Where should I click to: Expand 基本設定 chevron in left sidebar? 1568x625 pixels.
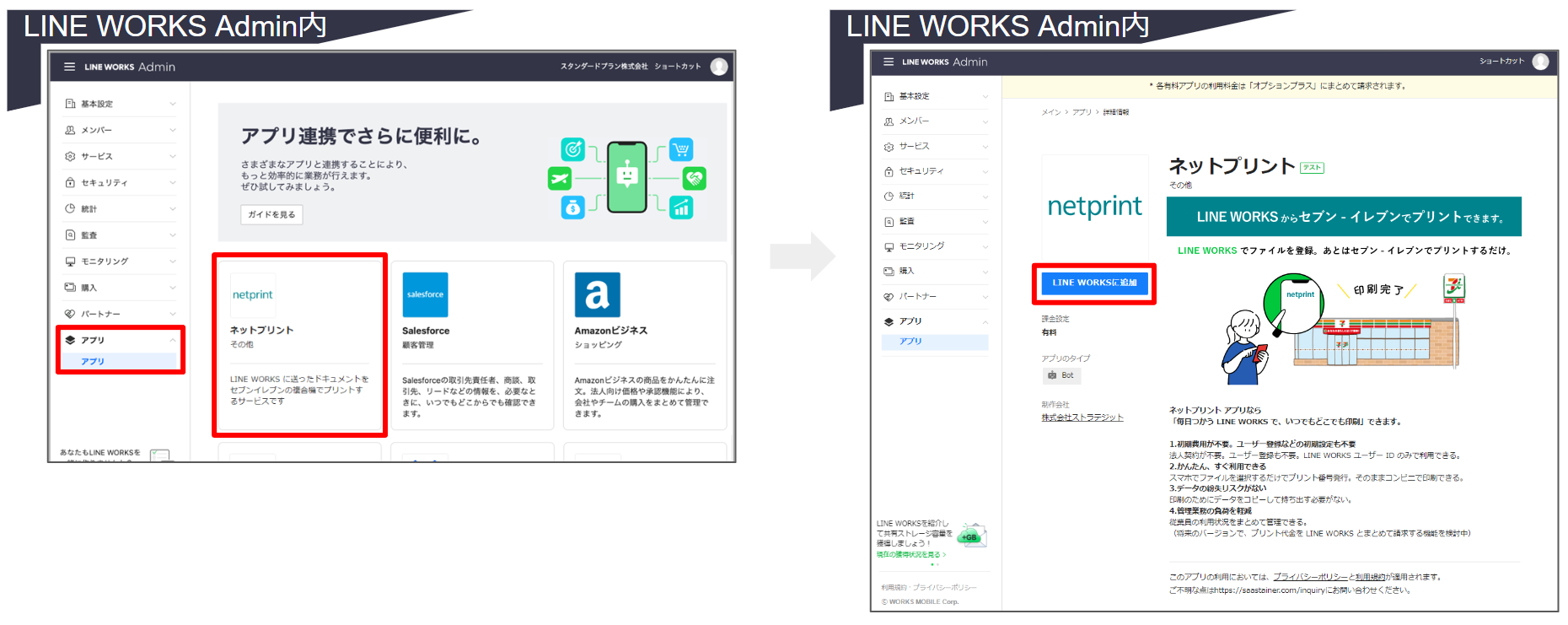[x=173, y=104]
